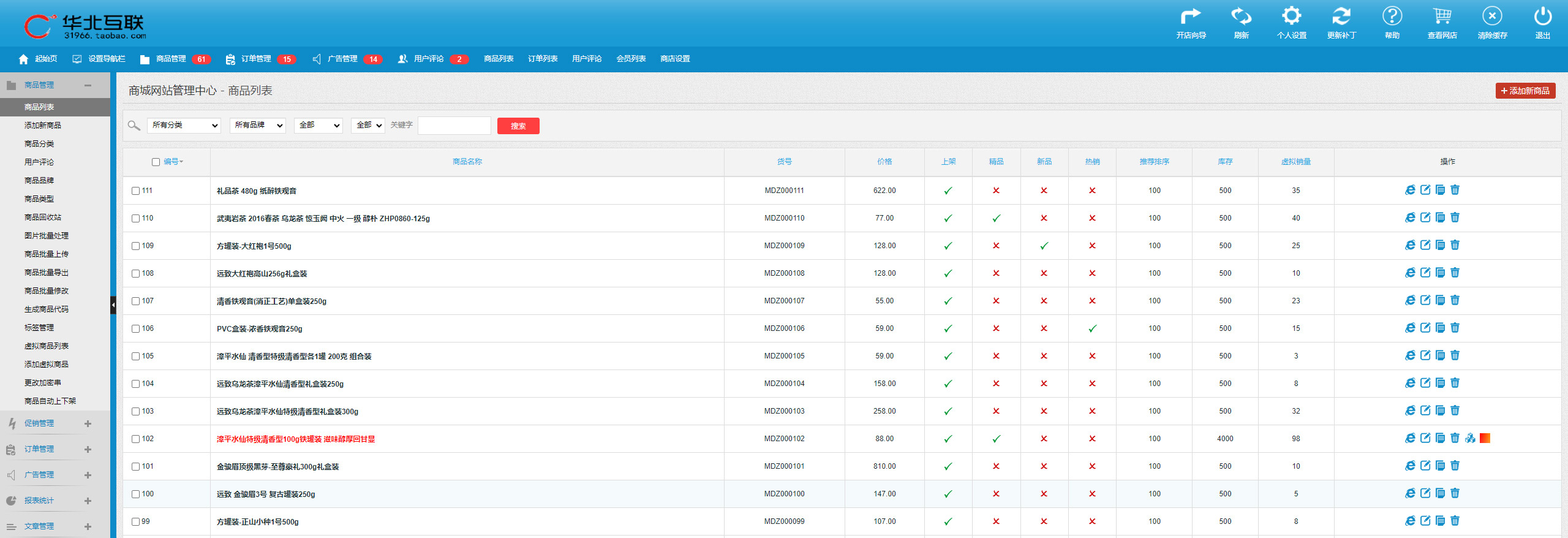Open 设置导航栏 in the navigation bar
This screenshot has width=1568, height=538.
coord(99,59)
